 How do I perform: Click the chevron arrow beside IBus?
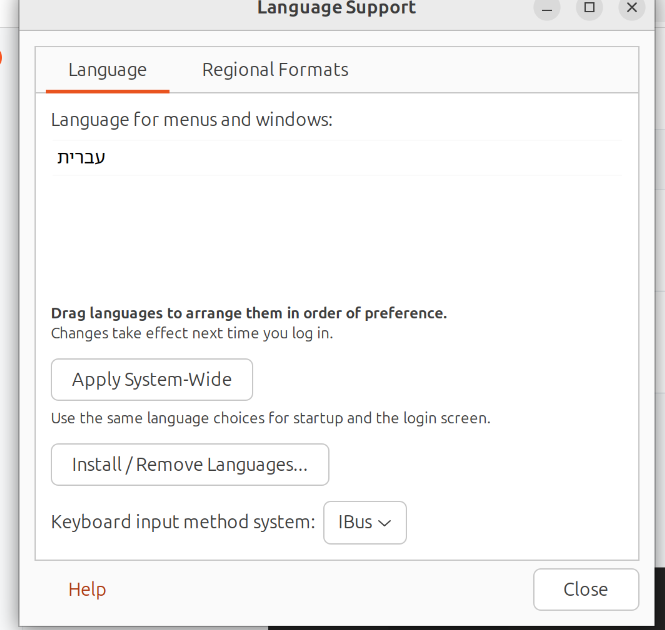[384, 523]
